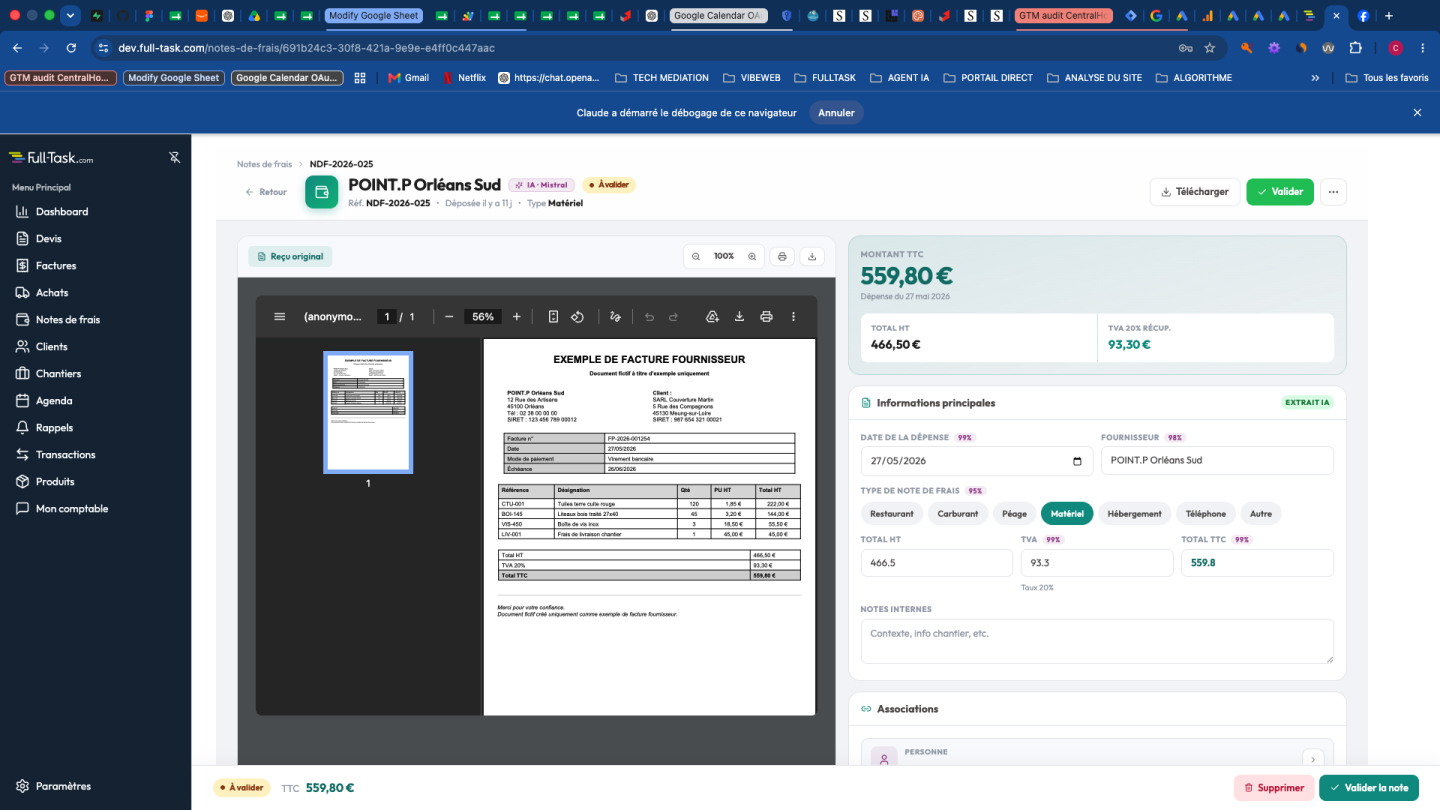Image resolution: width=1440 pixels, height=810 pixels.
Task: Toggle the PDF viewer sidebar menu
Action: [279, 316]
